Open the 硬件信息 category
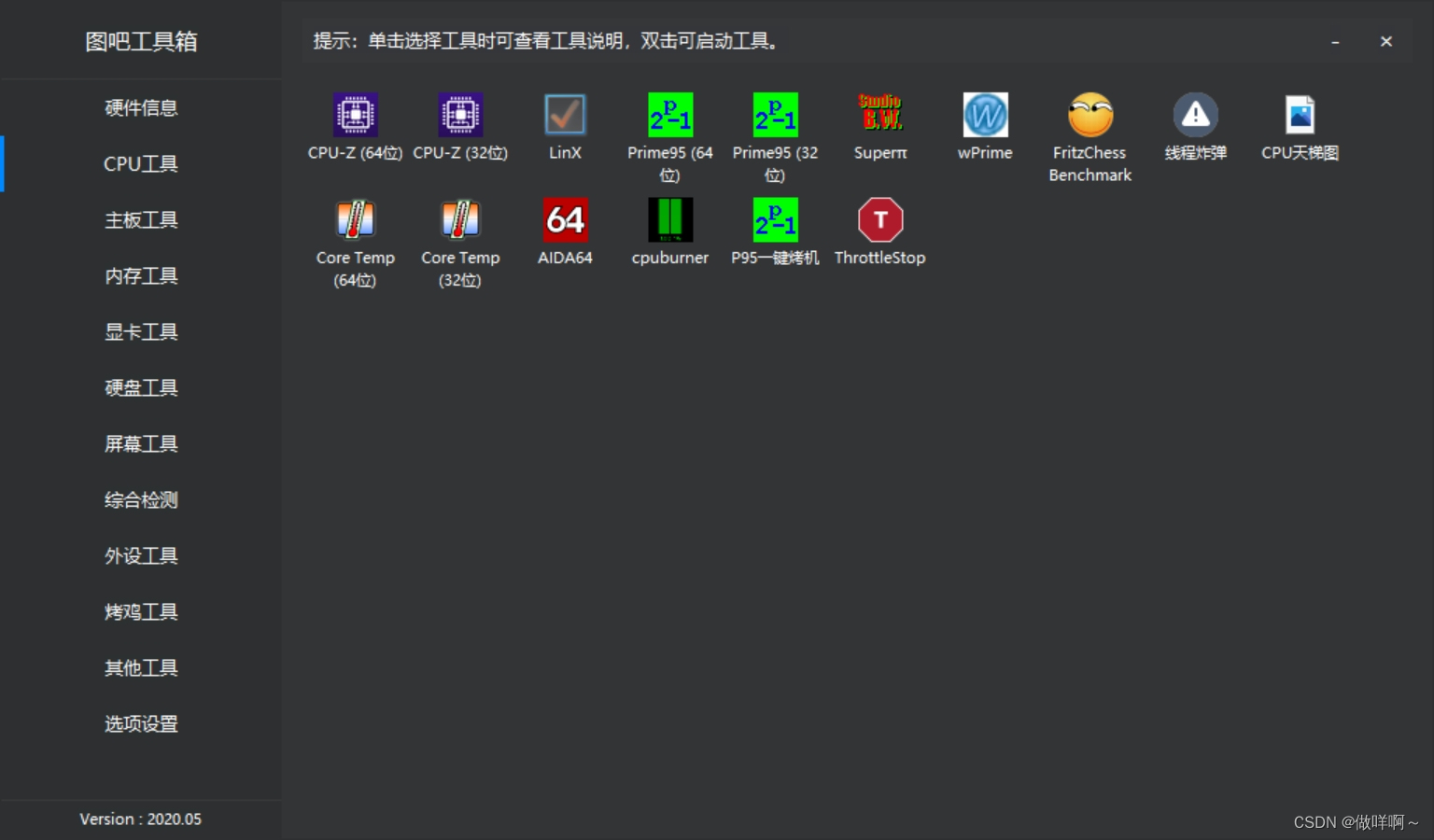The height and width of the screenshot is (840, 1434). [141, 108]
